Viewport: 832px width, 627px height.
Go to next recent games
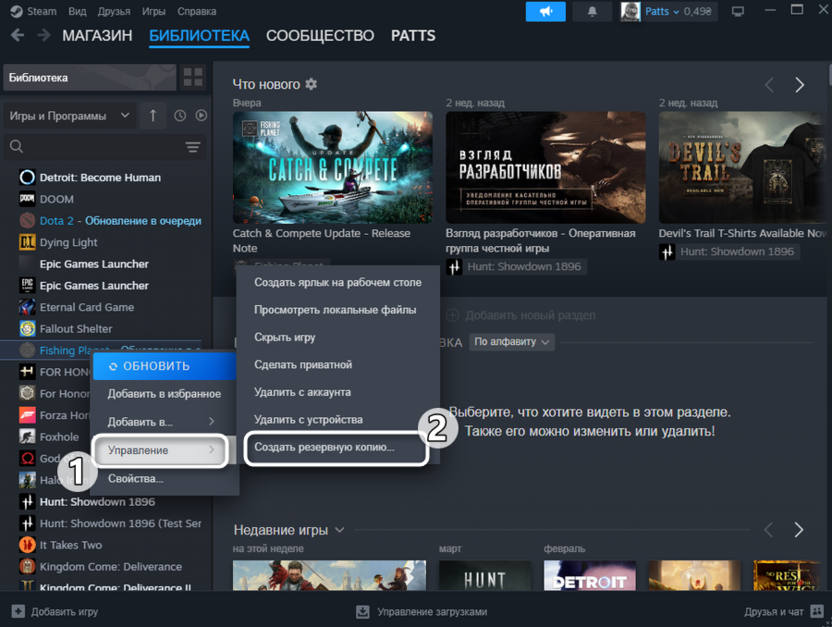799,529
